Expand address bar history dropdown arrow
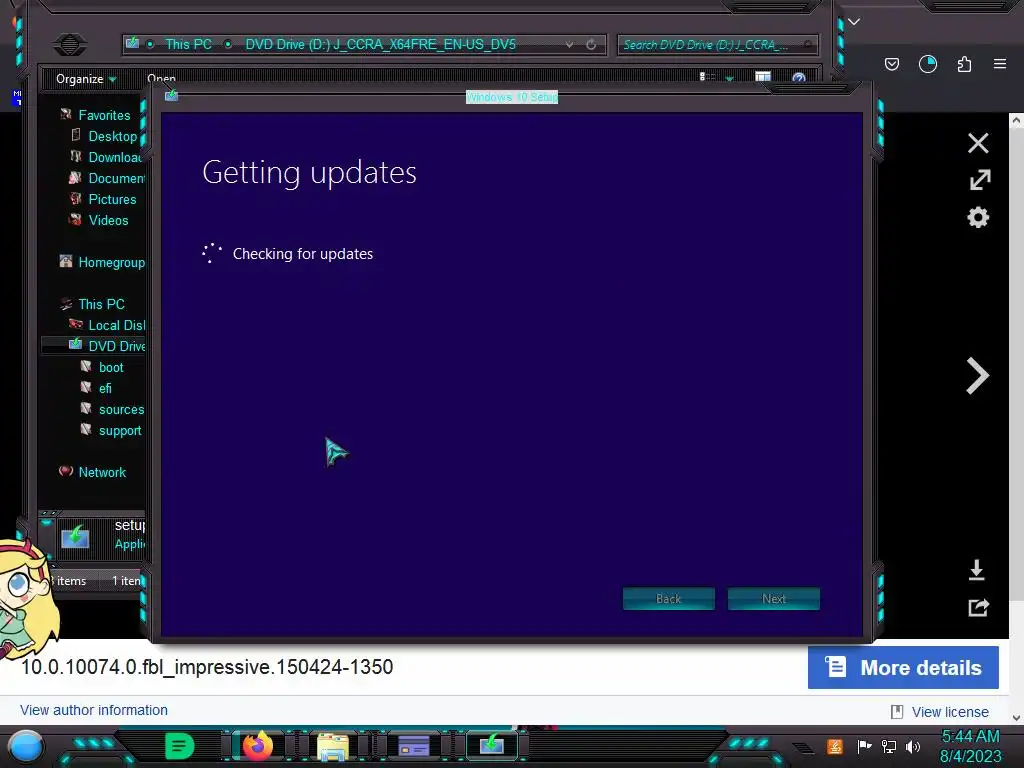 click(x=569, y=44)
